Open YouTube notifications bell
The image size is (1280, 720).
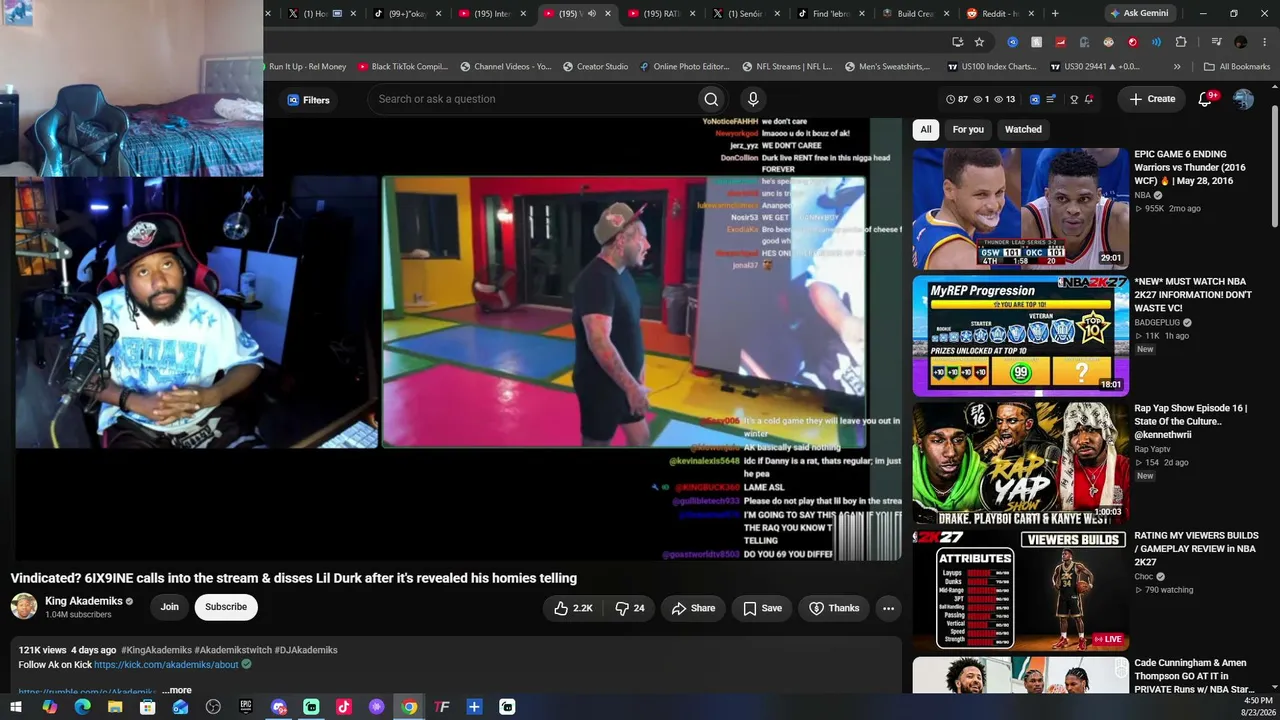(1205, 99)
